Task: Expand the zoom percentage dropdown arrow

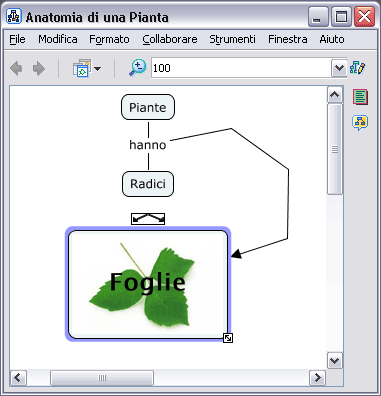Action: 339,68
